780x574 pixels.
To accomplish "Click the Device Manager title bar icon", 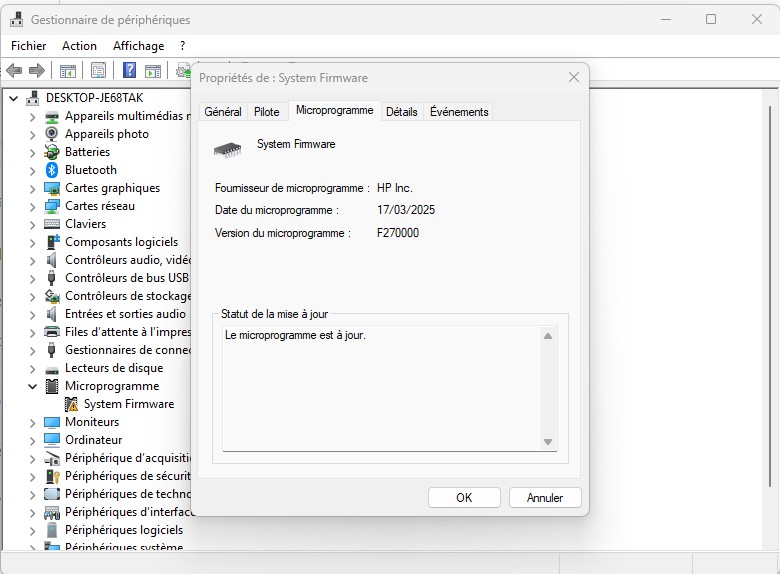I will tap(16, 19).
